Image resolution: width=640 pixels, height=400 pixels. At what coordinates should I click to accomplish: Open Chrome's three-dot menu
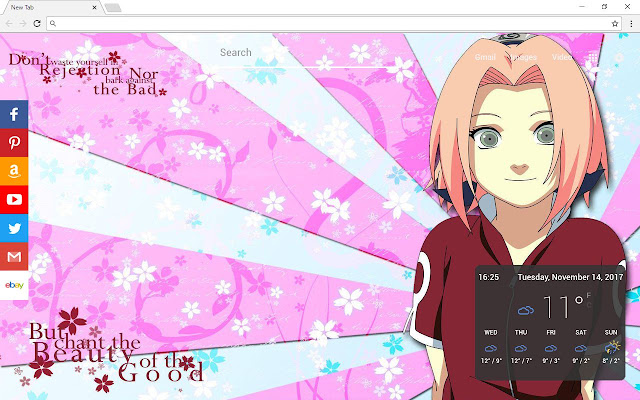pyautogui.click(x=631, y=24)
